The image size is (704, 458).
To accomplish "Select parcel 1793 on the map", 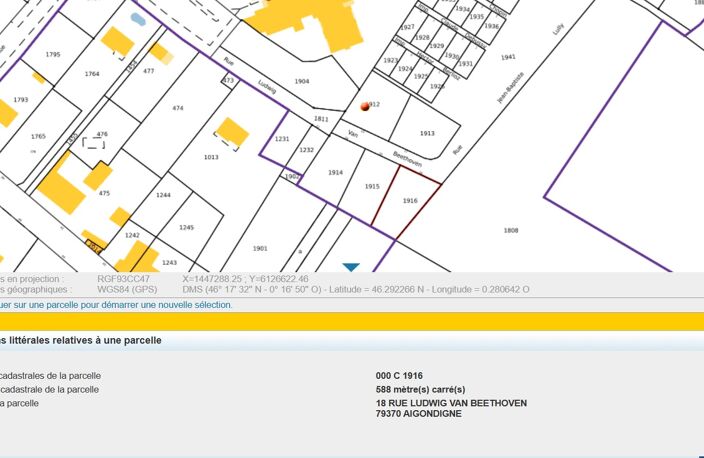I will pos(21,100).
